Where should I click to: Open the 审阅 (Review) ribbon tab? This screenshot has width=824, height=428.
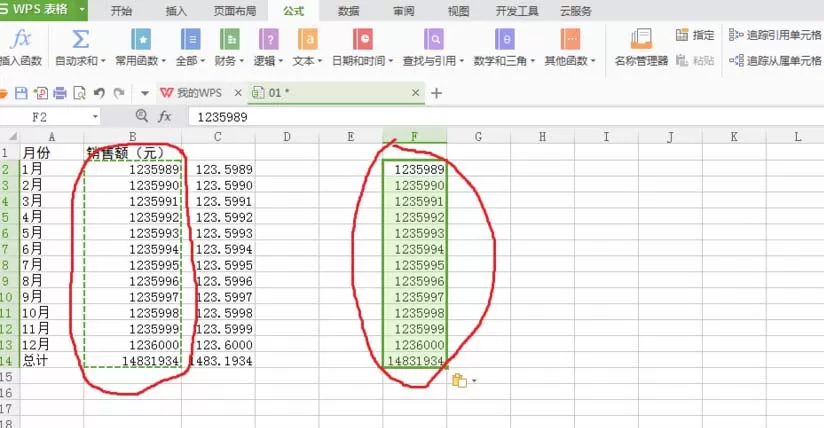pyautogui.click(x=404, y=11)
